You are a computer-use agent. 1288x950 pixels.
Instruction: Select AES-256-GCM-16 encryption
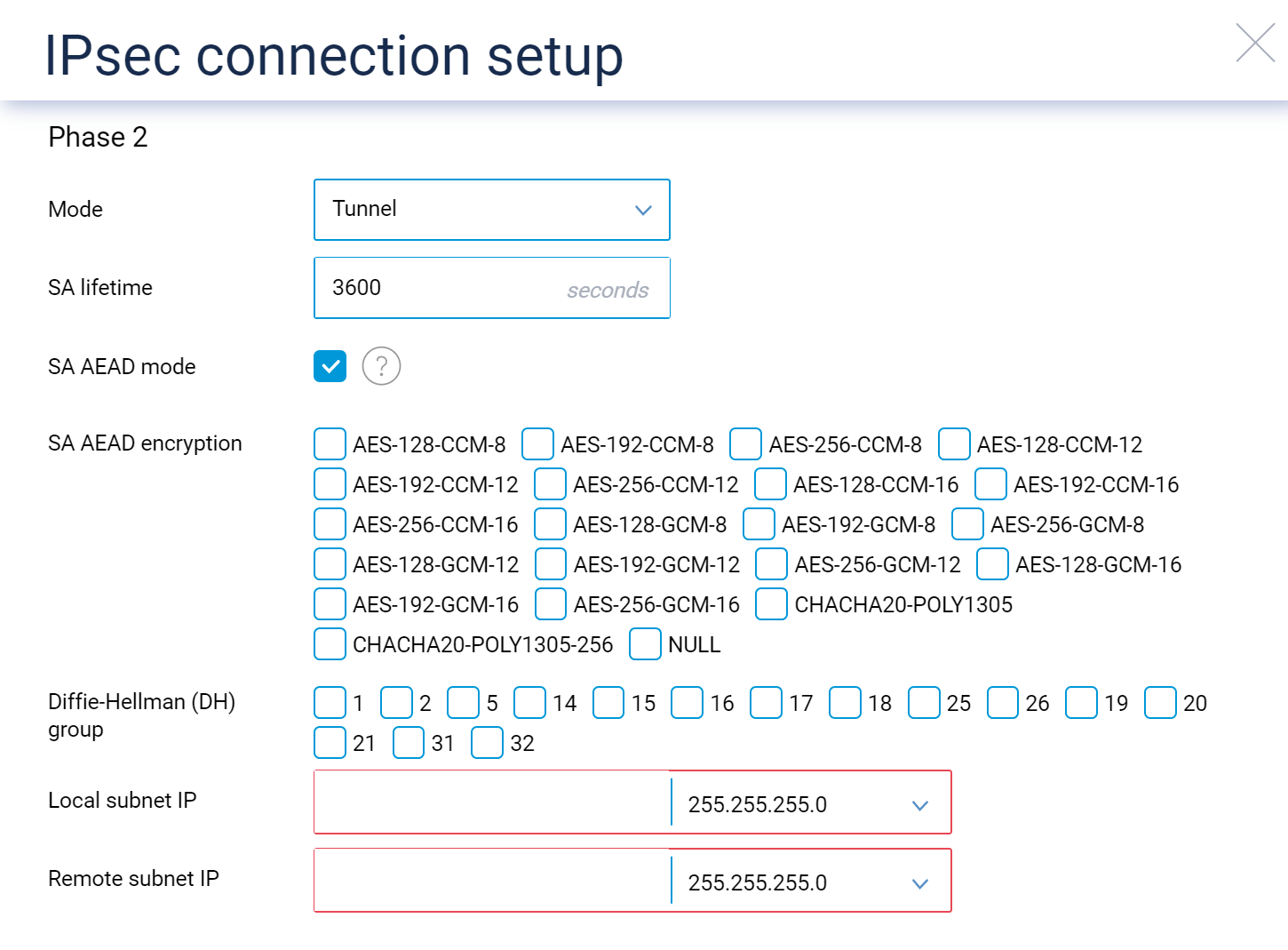click(x=551, y=603)
